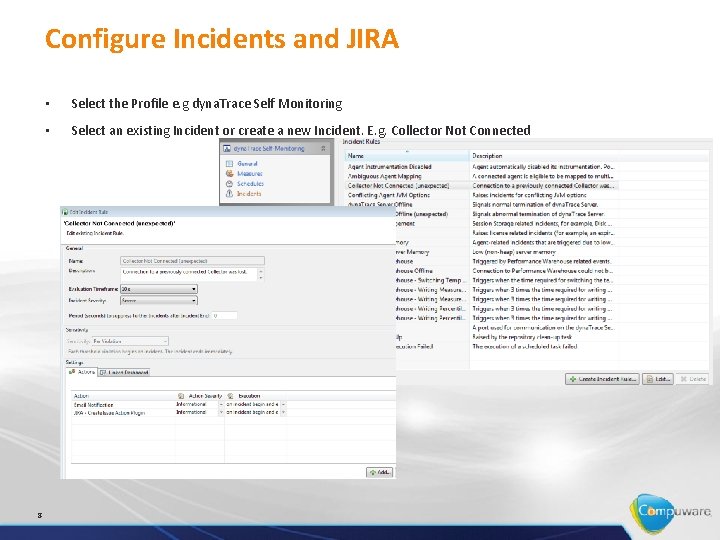720x540 pixels.
Task: Open the Sensitivity dropdown
Action: pos(130,341)
